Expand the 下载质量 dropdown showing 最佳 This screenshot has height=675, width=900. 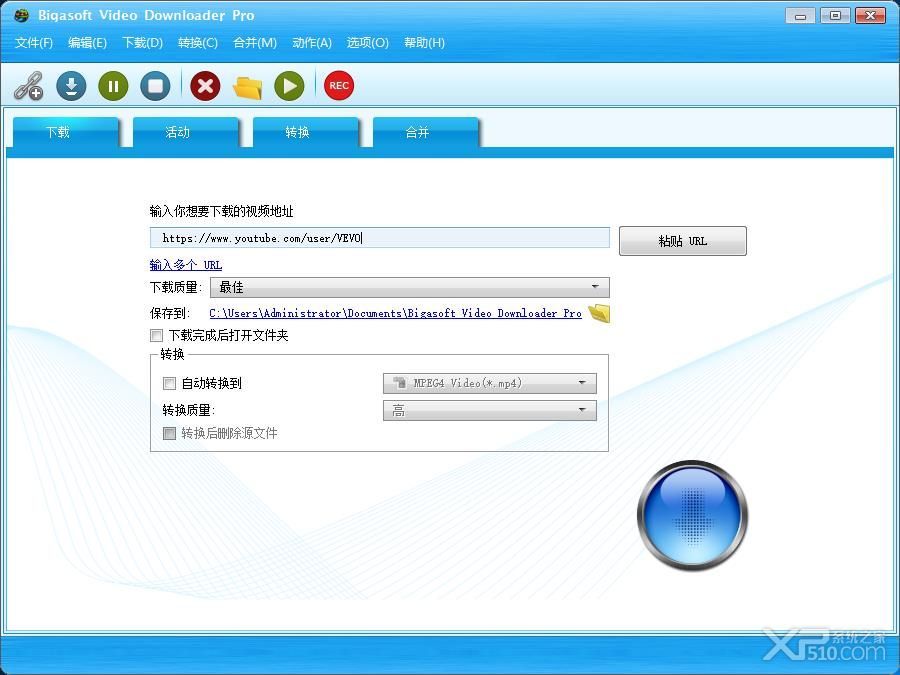410,288
